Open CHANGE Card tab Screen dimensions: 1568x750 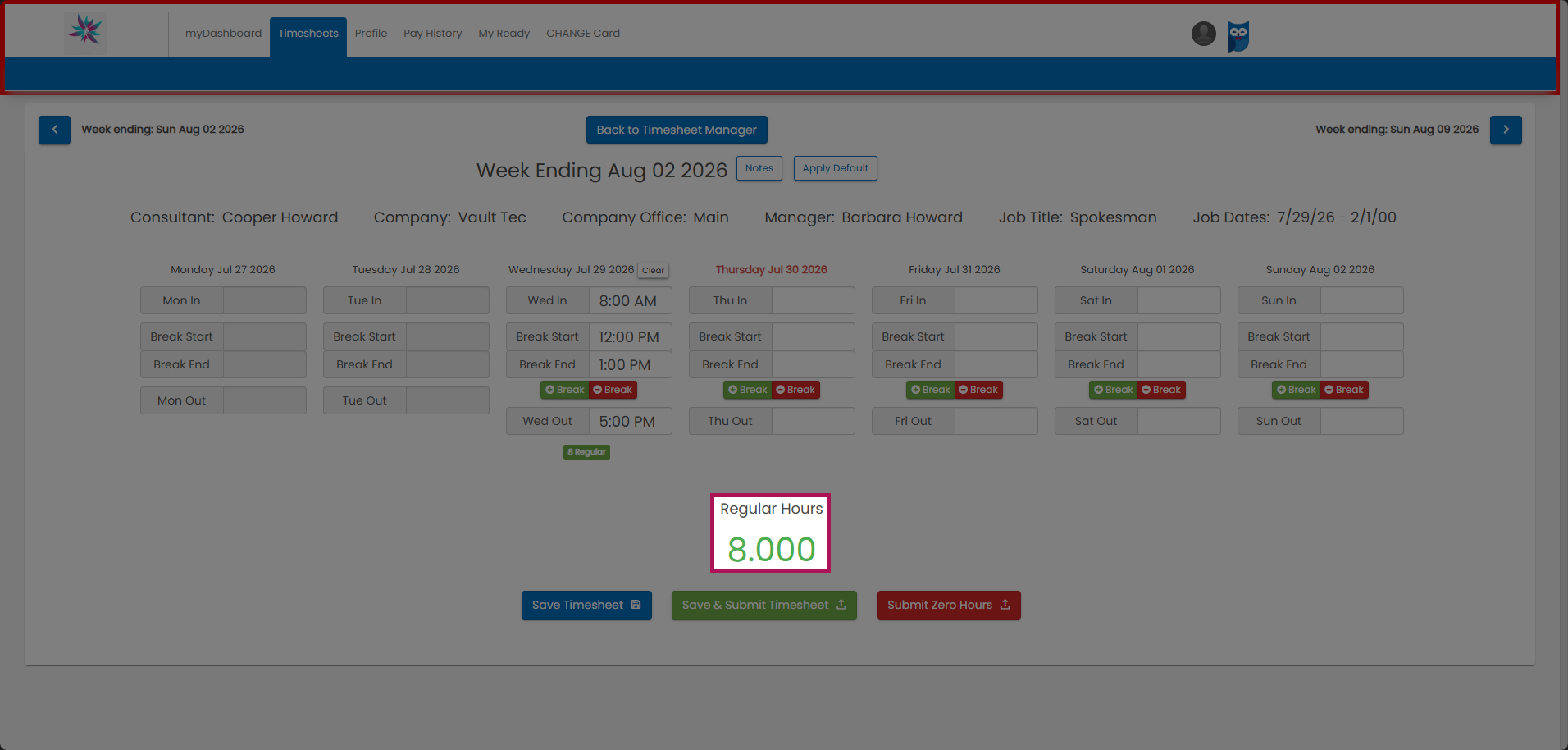pos(583,34)
